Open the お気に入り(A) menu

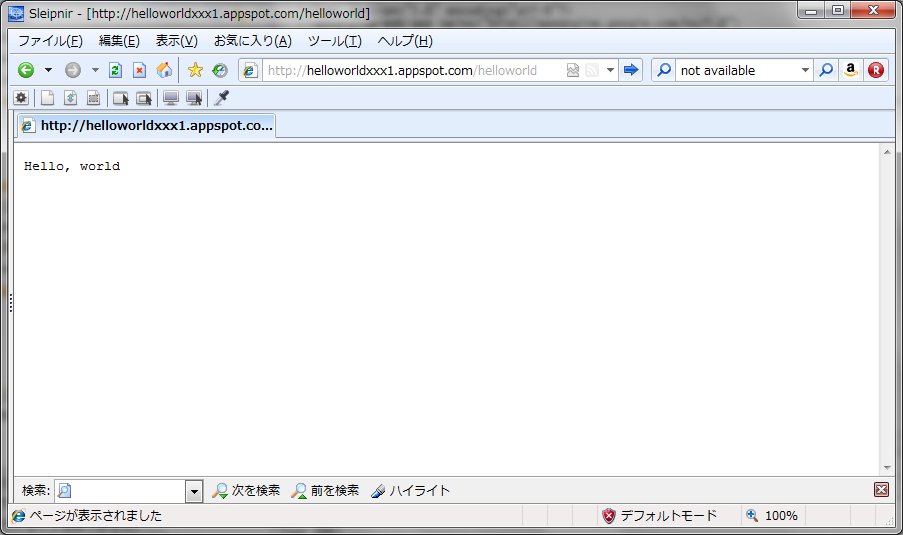253,41
